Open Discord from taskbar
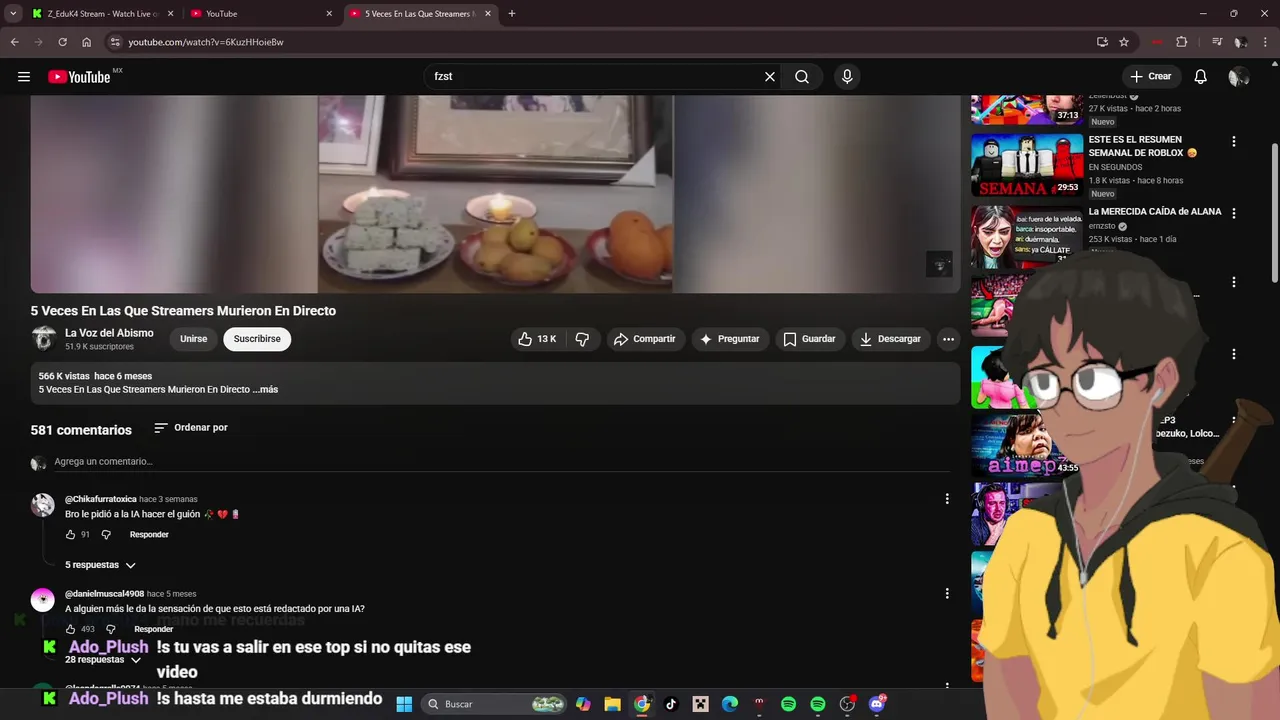The image size is (1280, 720). (877, 704)
